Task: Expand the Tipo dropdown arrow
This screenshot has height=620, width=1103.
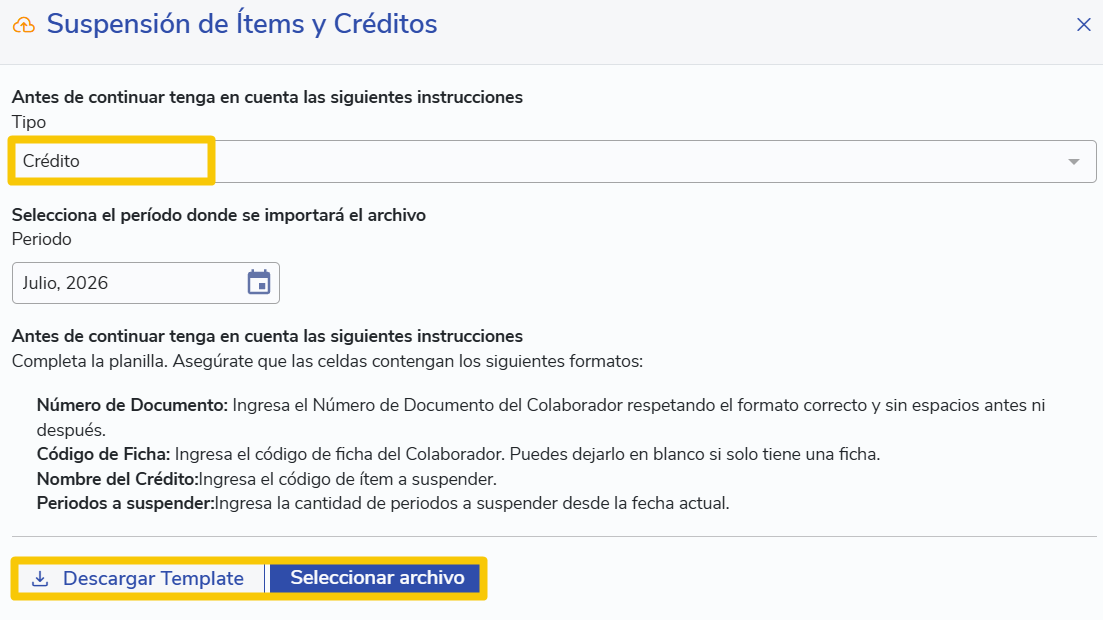Action: pos(1073,162)
